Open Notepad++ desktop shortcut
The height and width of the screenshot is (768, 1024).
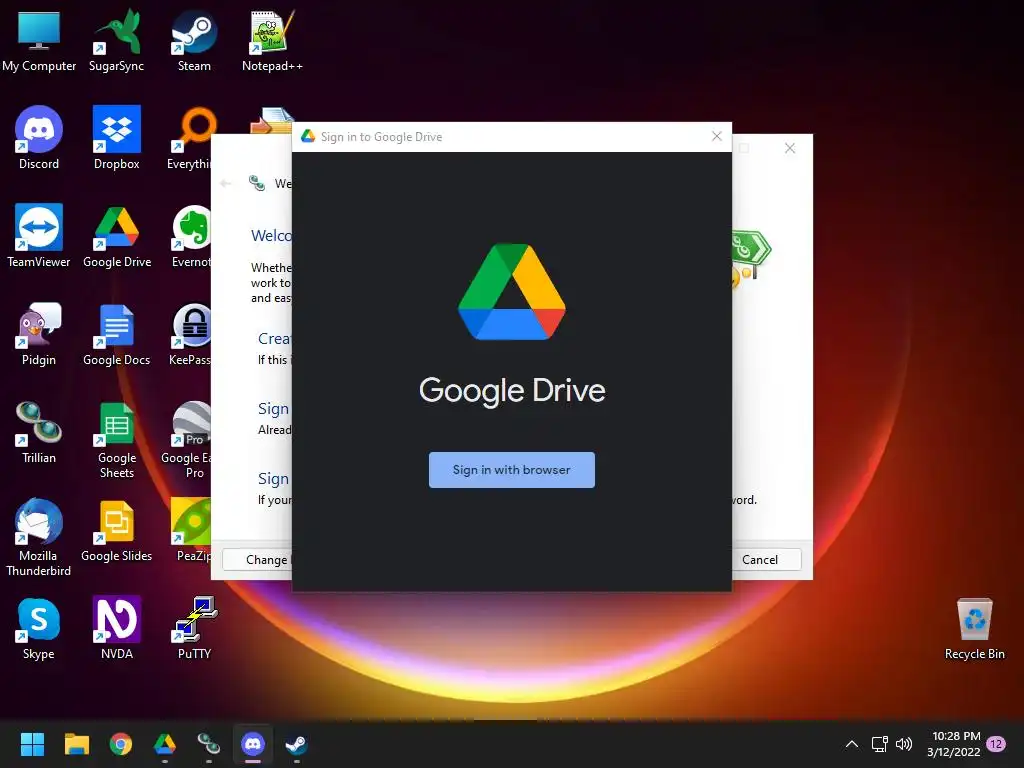point(272,40)
